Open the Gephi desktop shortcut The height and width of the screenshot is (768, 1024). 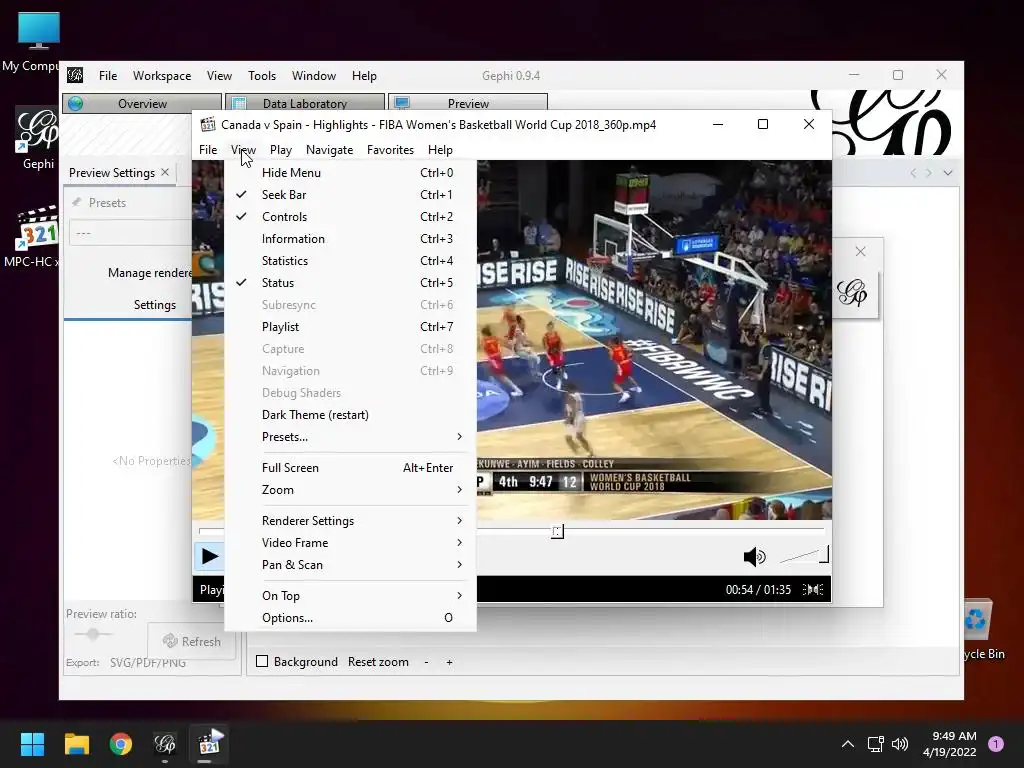(37, 138)
